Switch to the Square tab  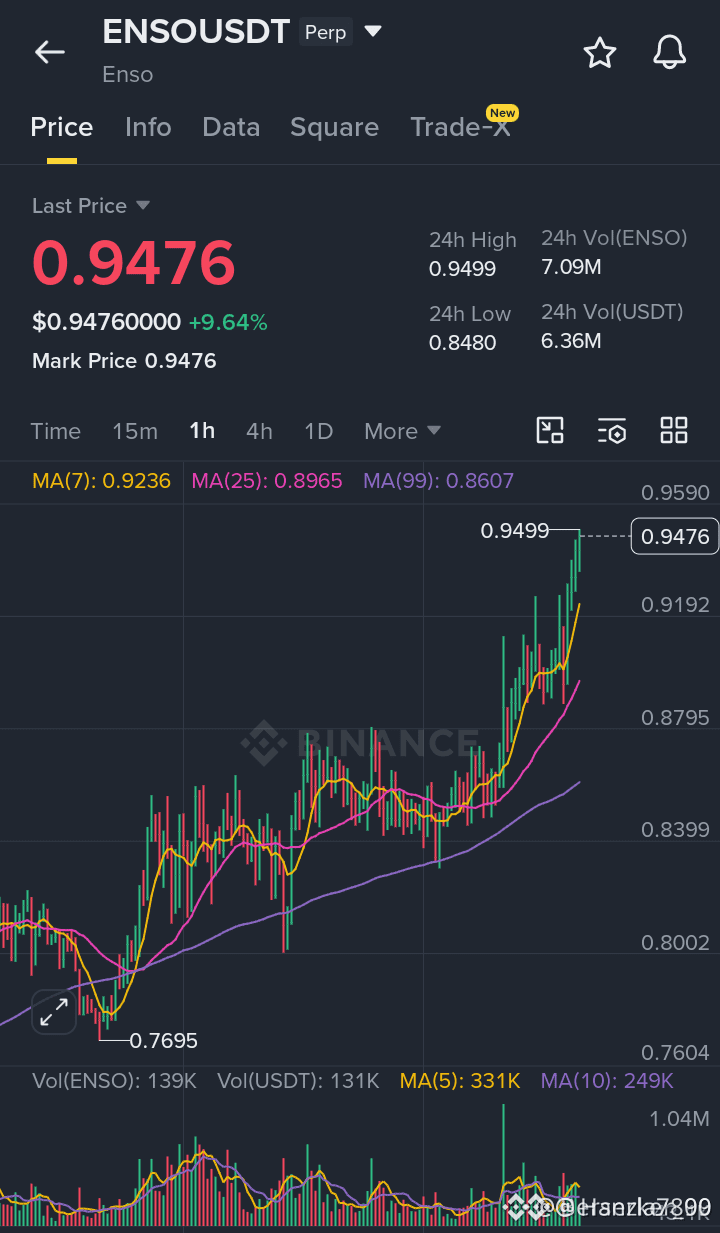point(334,127)
